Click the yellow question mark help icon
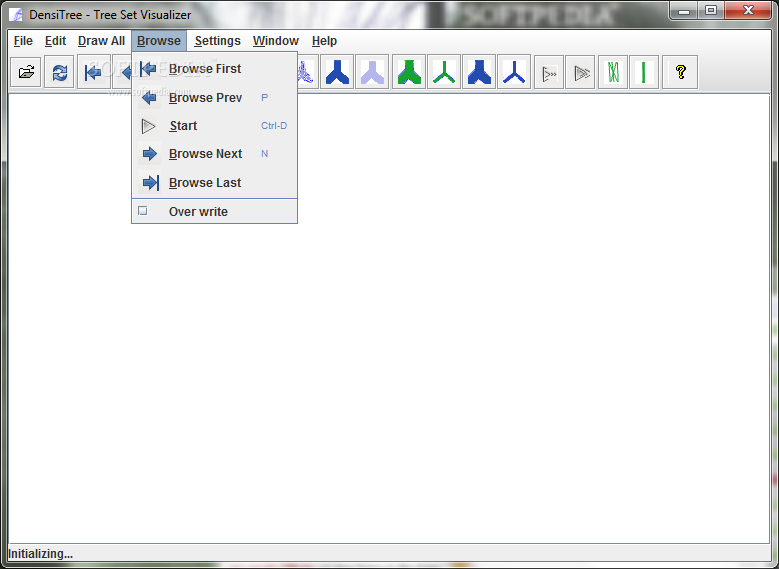779x569 pixels. [680, 73]
